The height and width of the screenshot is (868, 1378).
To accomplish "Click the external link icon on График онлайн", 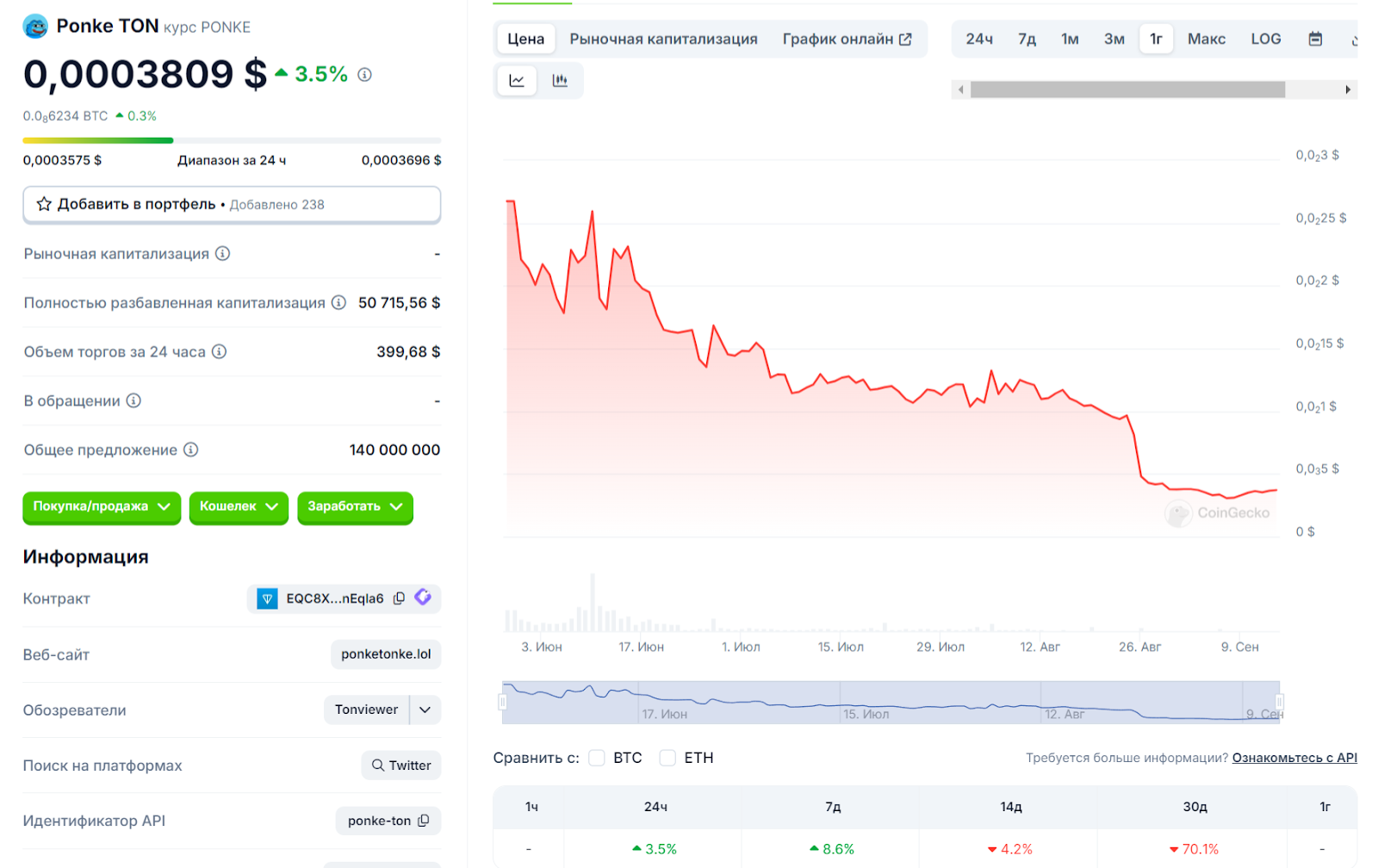I will point(905,40).
